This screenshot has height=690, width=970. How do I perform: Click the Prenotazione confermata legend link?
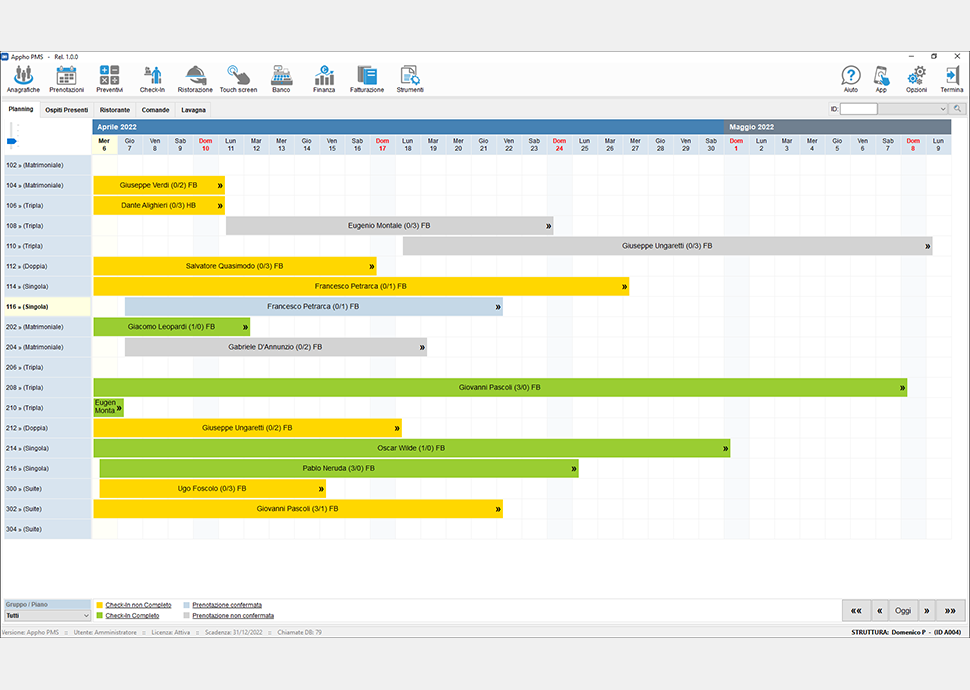click(x=226, y=605)
